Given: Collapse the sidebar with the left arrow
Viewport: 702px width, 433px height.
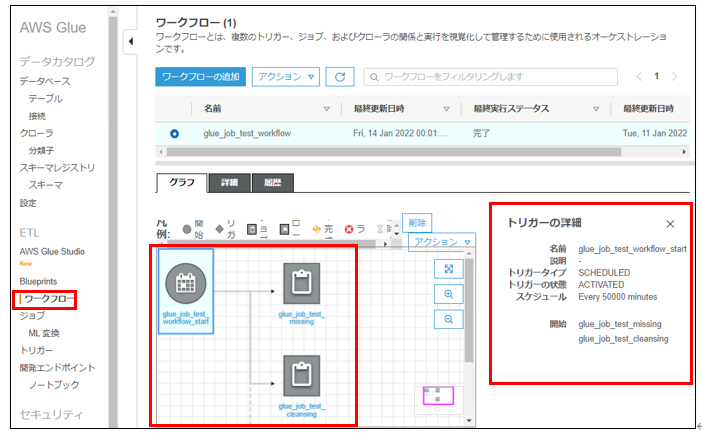Looking at the screenshot, I should pyautogui.click(x=131, y=42).
